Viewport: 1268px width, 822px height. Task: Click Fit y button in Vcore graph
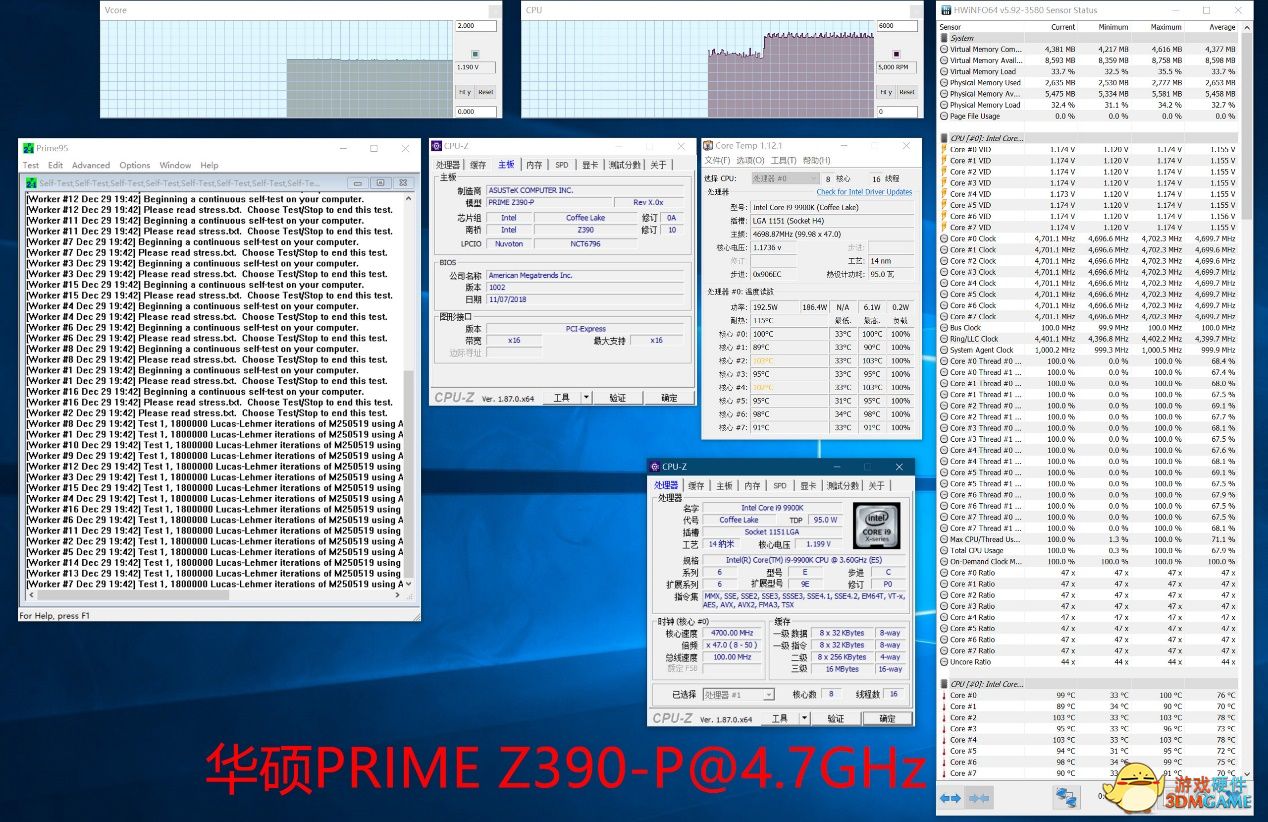465,92
